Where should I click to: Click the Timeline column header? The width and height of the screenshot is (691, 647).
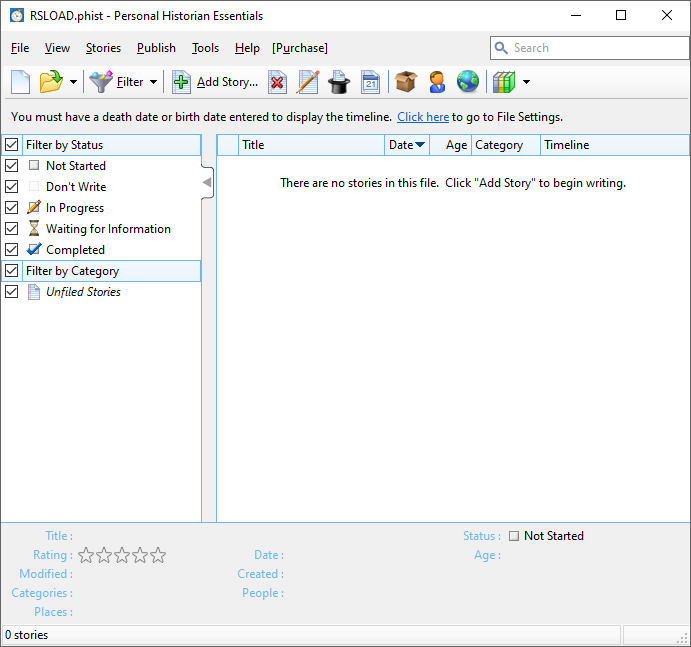point(615,145)
